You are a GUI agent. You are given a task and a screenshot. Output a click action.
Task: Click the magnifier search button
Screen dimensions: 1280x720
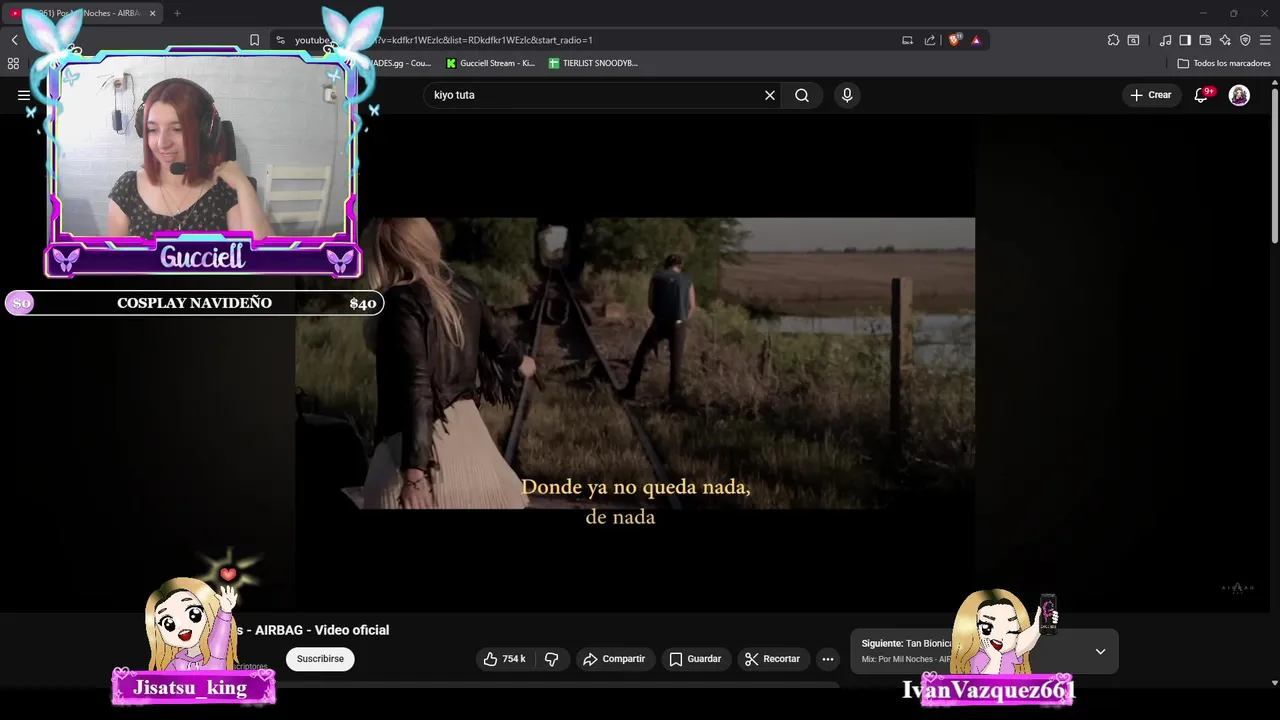(802, 95)
